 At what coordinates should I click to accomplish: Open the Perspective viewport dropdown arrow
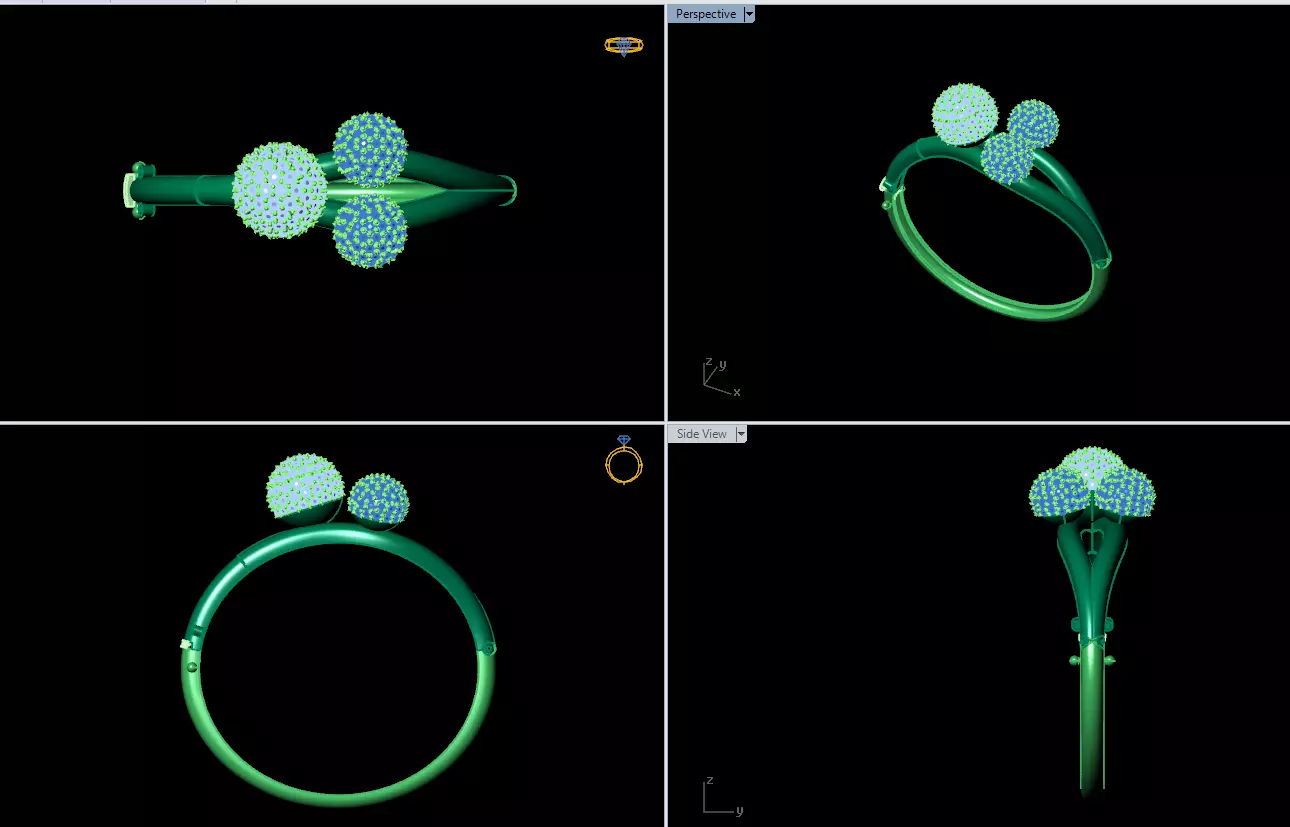[x=750, y=14]
